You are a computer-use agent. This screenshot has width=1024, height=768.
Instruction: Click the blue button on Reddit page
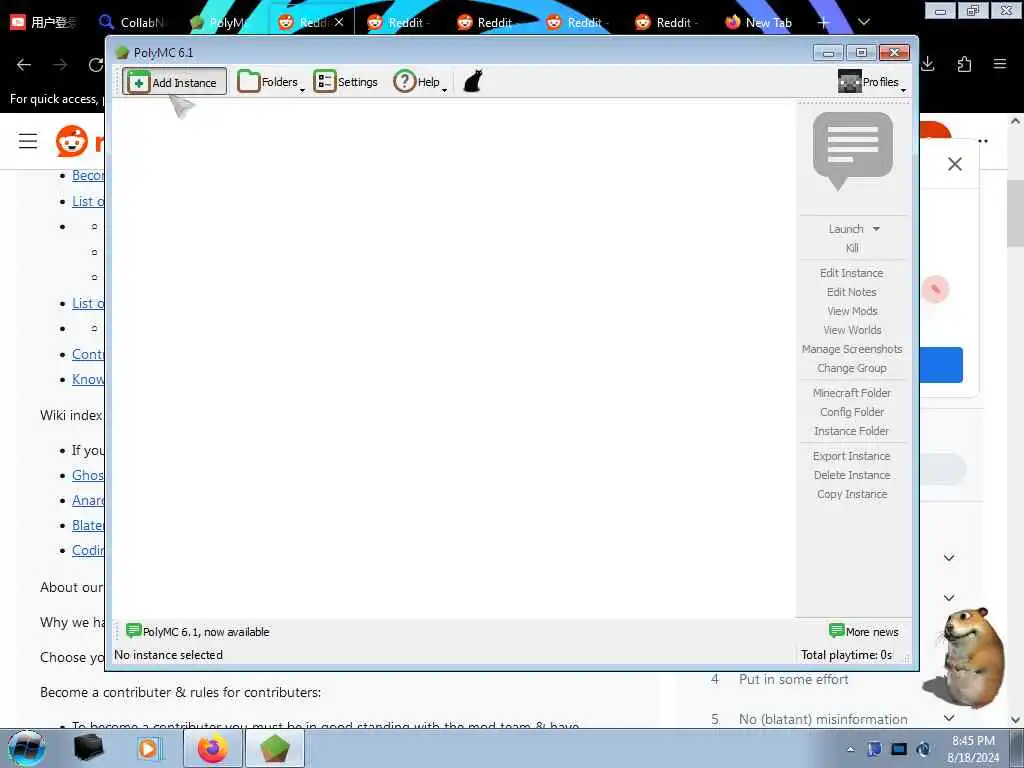click(941, 364)
